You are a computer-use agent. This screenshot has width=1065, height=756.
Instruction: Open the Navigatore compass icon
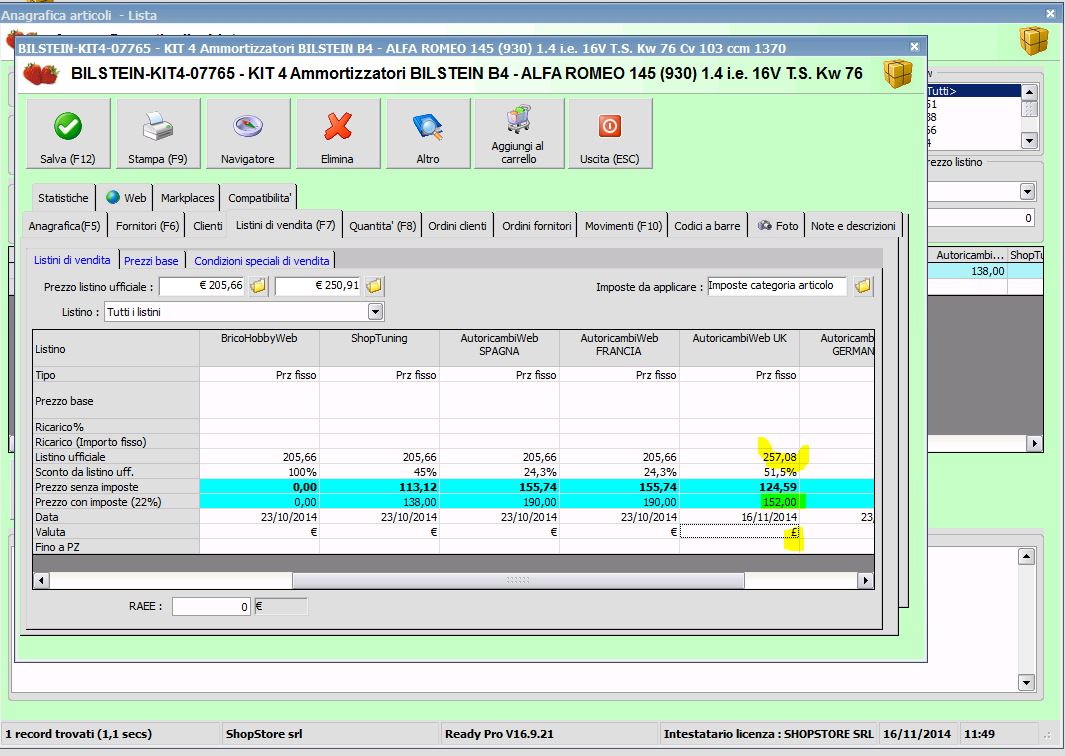click(x=247, y=126)
